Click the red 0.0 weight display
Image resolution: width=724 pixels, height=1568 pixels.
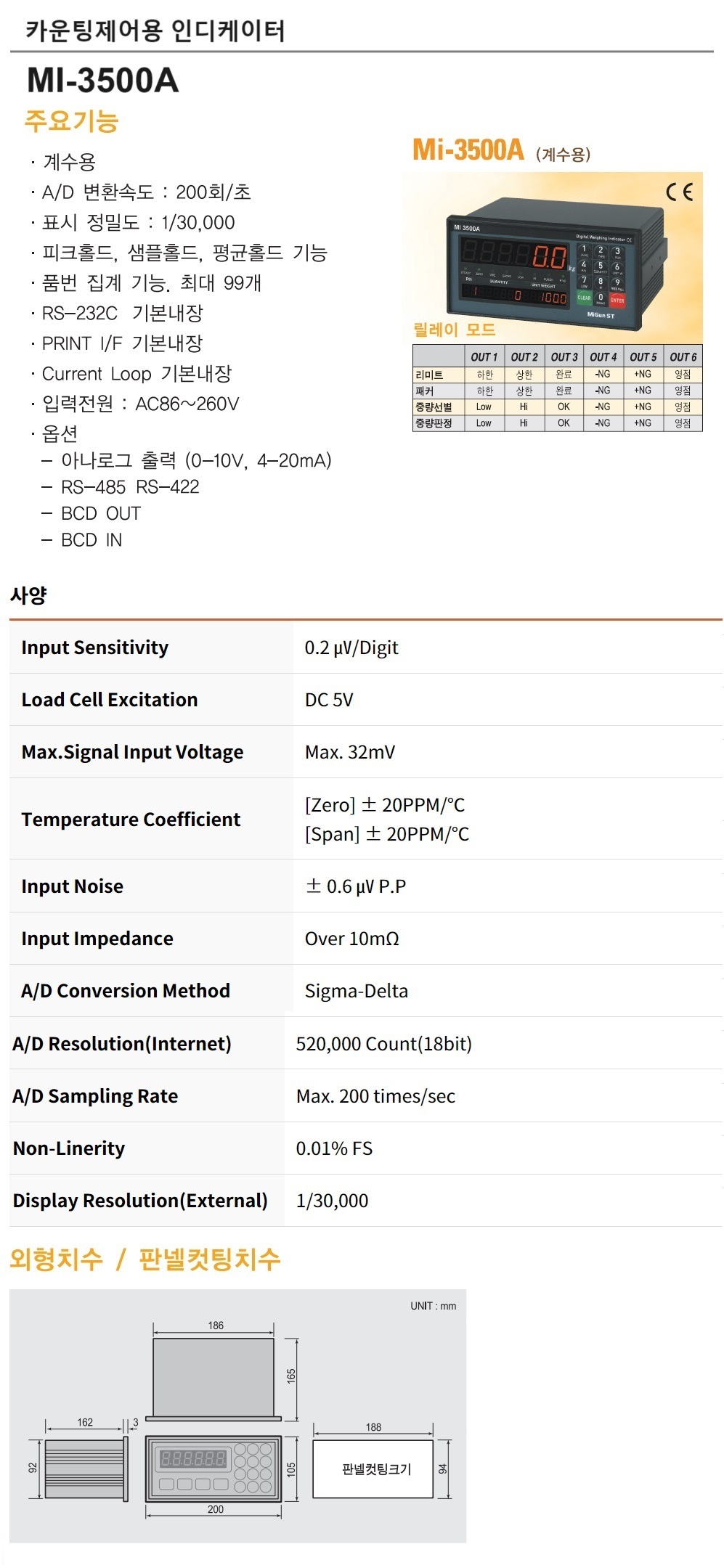coord(549,257)
